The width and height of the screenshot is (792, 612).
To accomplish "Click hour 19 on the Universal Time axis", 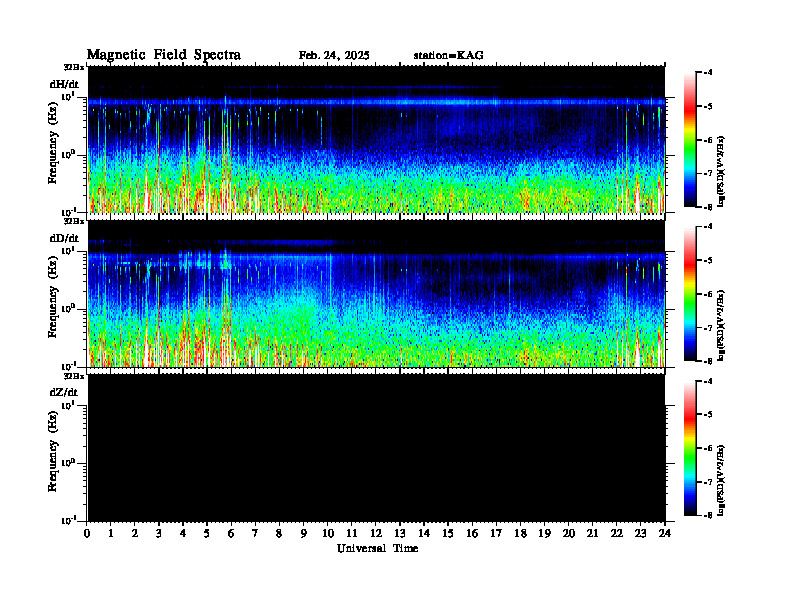I will (544, 534).
